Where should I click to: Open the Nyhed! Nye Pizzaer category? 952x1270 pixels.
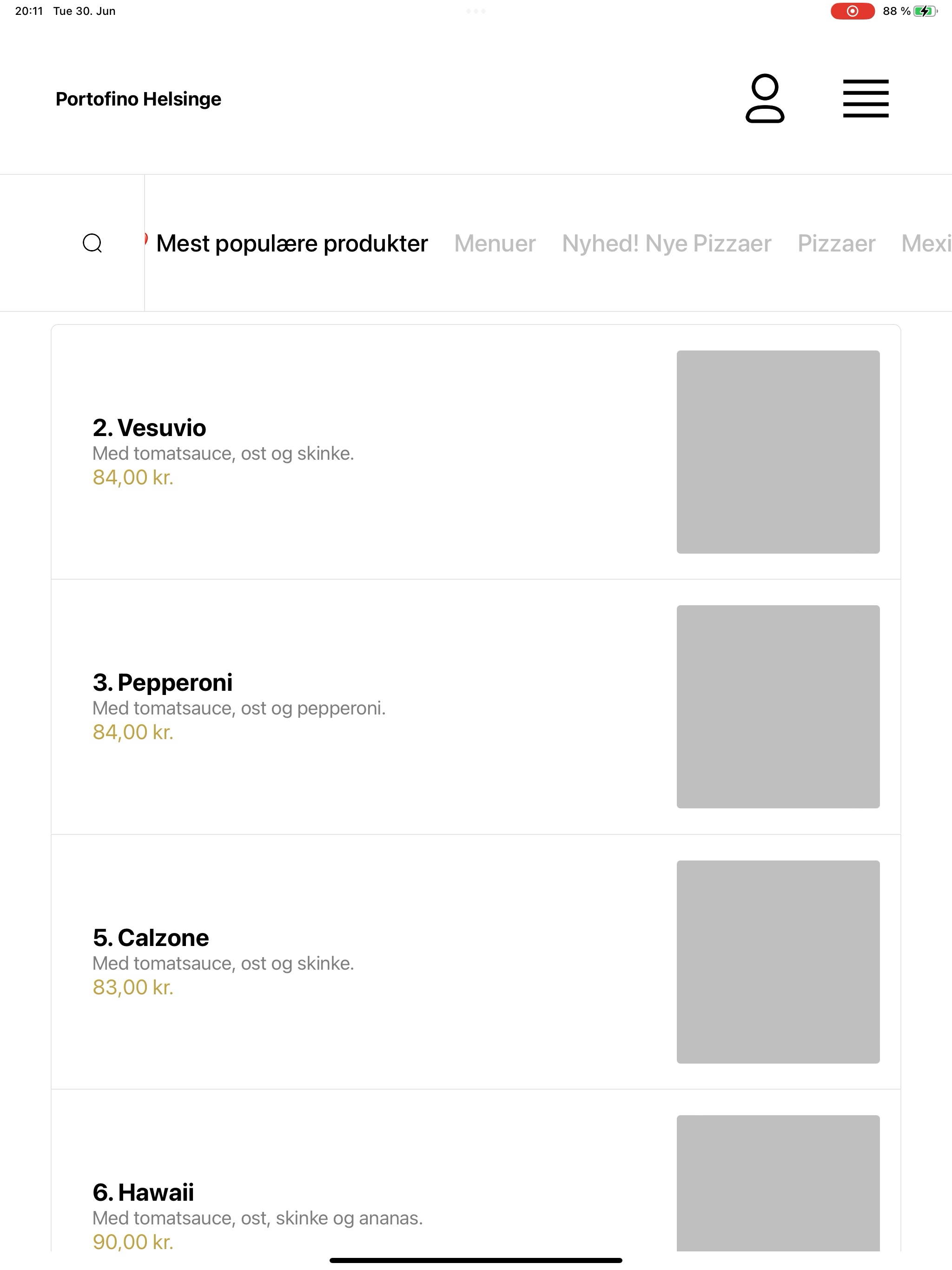[x=667, y=244]
